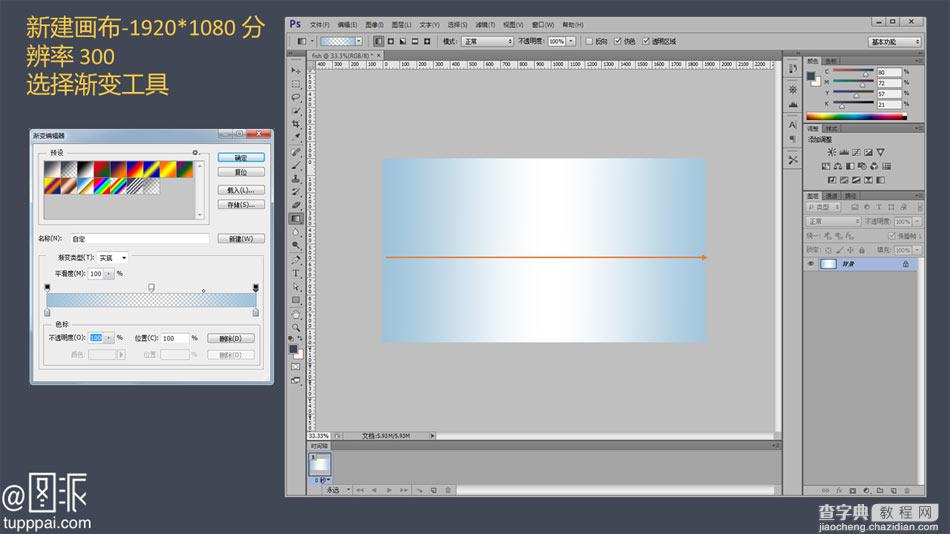Screen dimensions: 950x534
Task: Choose the linear gradient style icon
Action: (x=379, y=41)
